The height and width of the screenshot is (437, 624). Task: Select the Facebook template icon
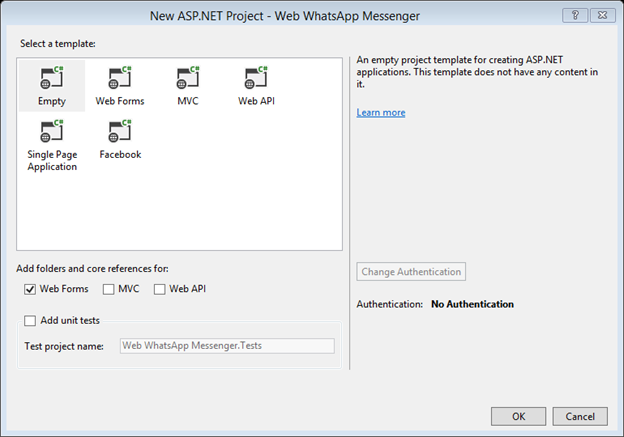coord(120,131)
